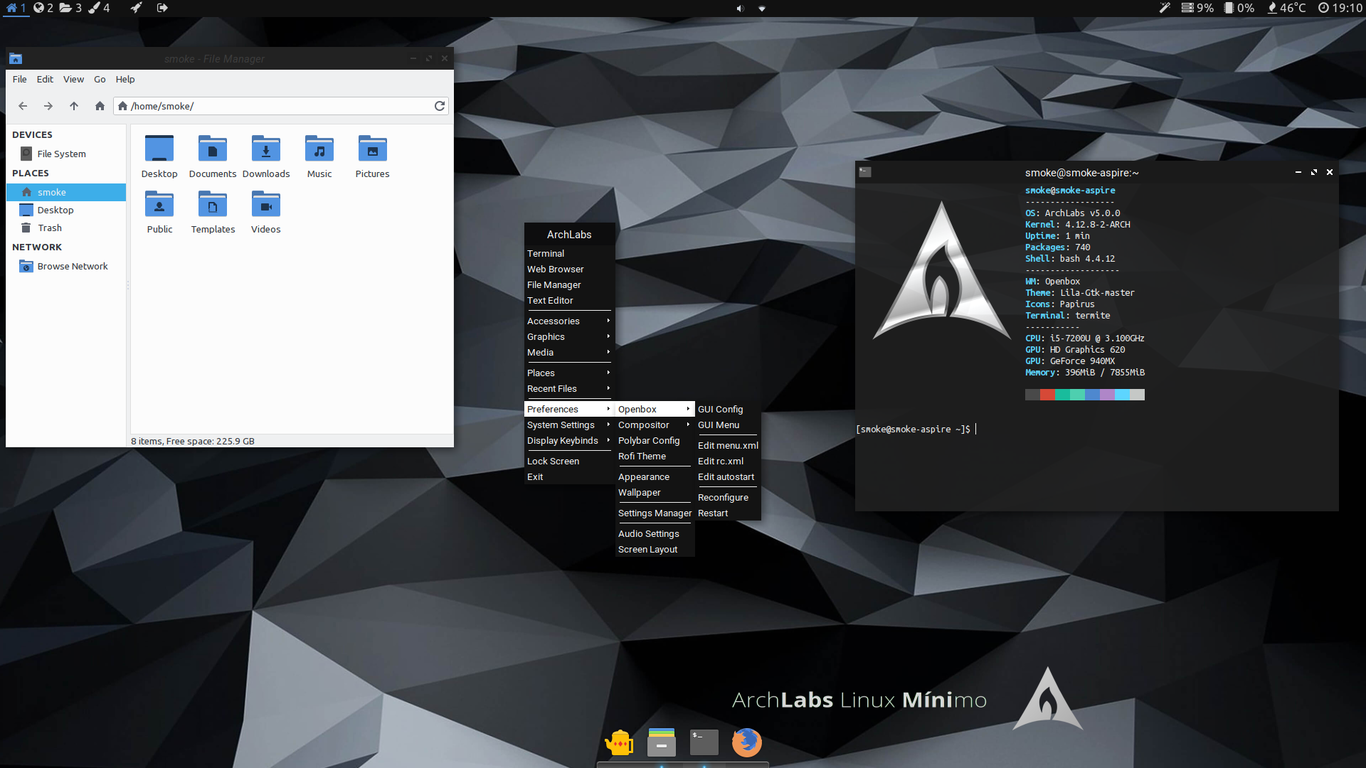Open Edit menu in File Manager
Image resolution: width=1366 pixels, height=768 pixels.
(45, 79)
